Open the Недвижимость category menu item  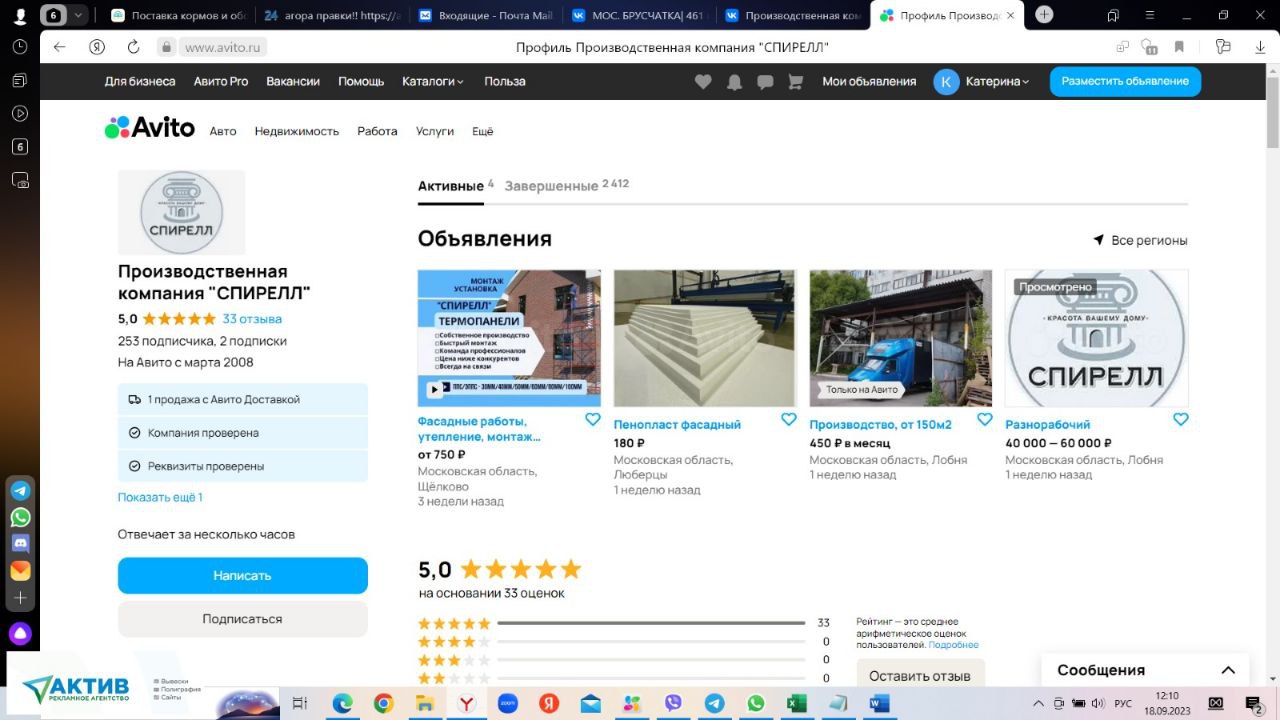click(x=296, y=131)
